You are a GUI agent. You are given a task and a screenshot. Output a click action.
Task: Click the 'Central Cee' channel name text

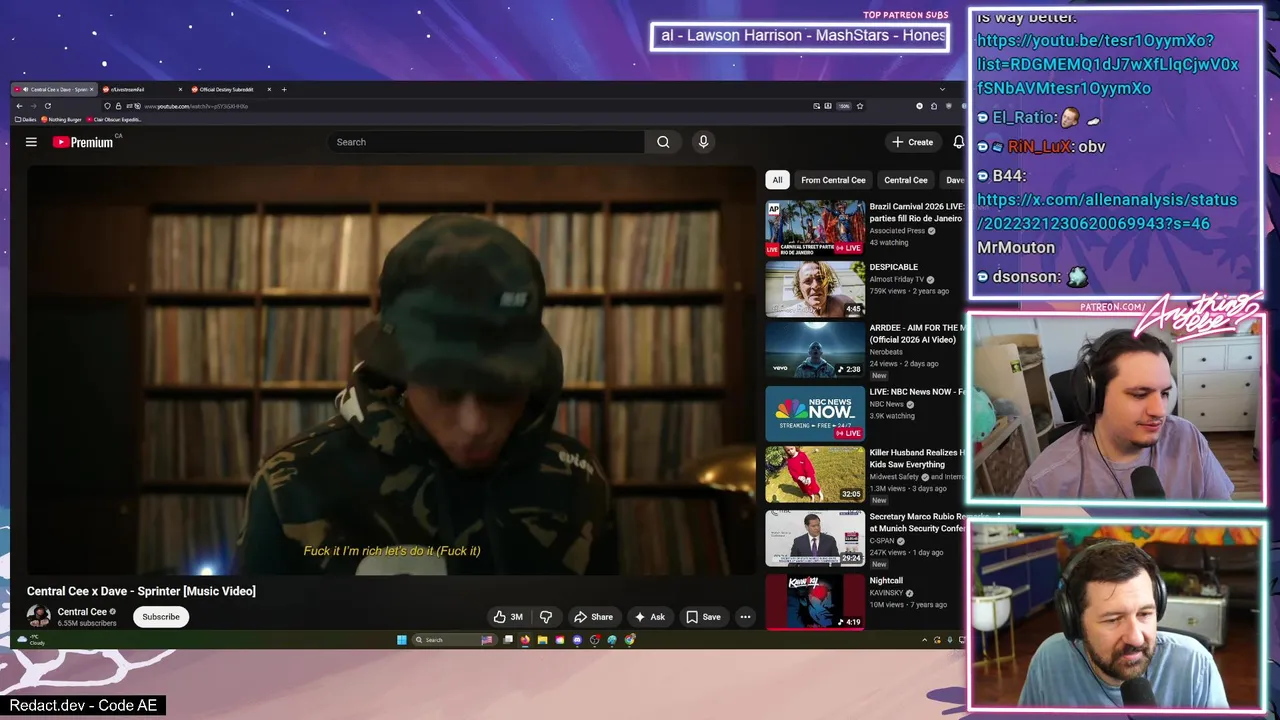point(82,612)
